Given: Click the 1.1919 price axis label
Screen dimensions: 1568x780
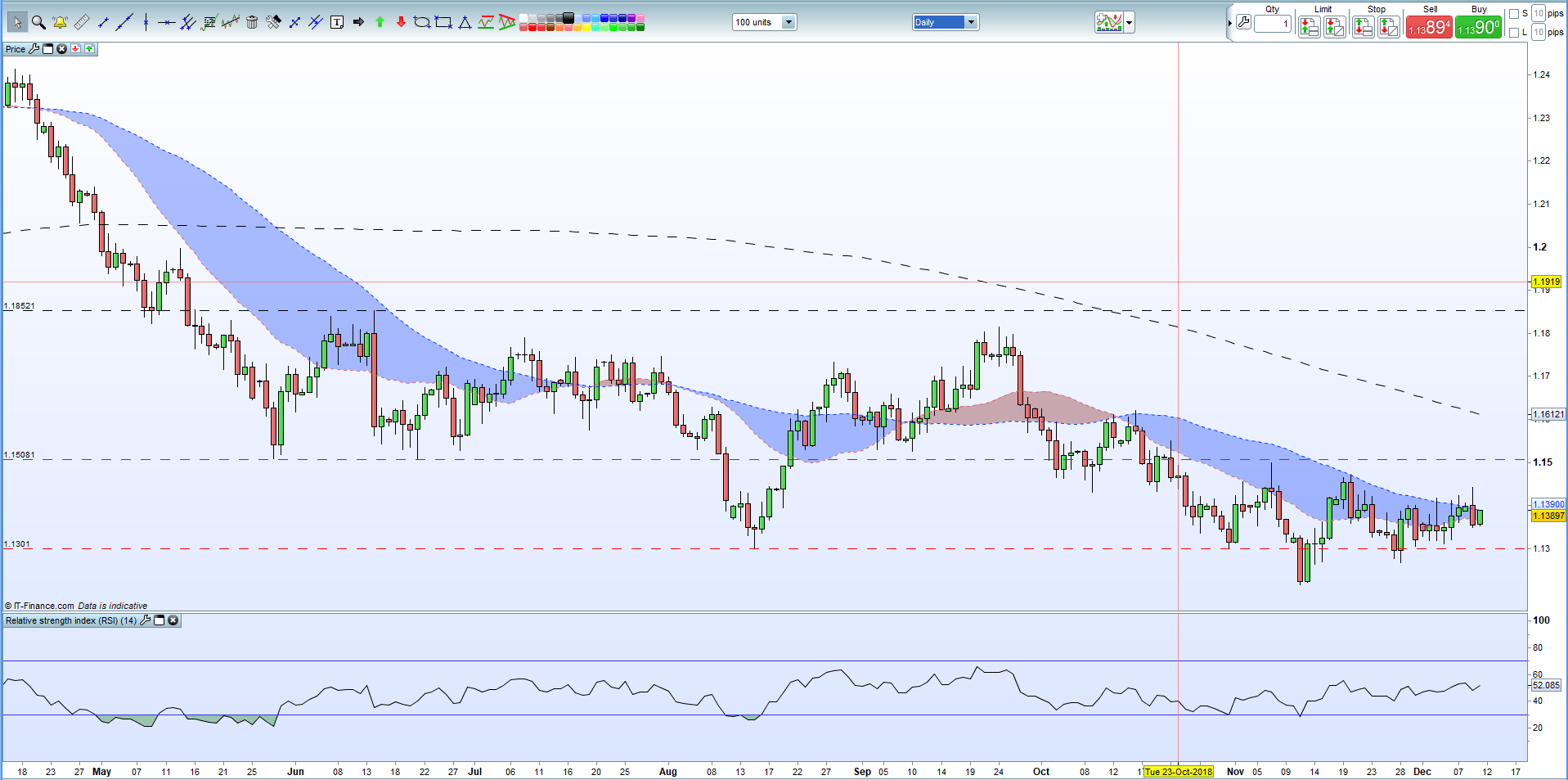Looking at the screenshot, I should [x=1547, y=282].
